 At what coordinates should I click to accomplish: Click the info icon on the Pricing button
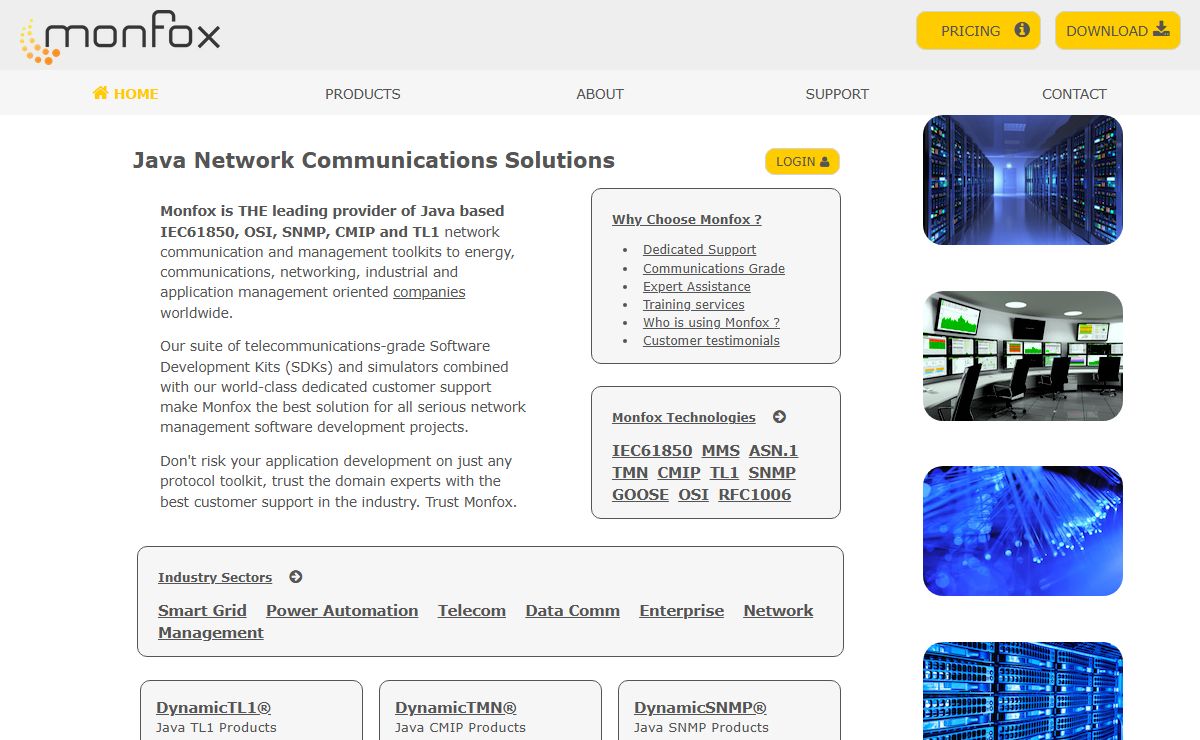[1022, 30]
